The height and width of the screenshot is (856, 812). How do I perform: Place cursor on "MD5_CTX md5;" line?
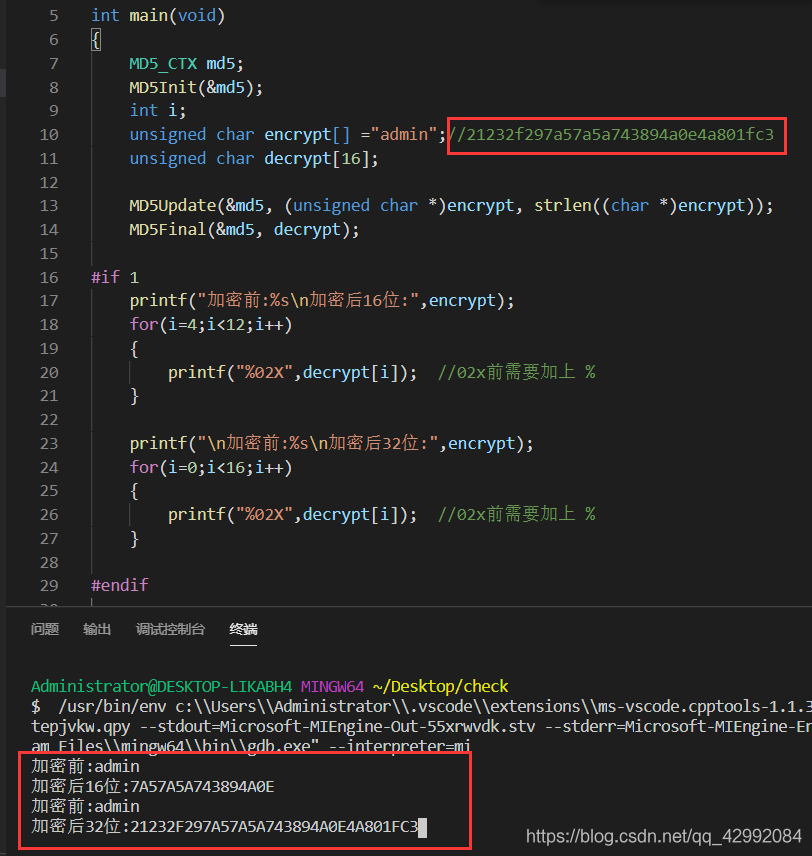pos(186,63)
